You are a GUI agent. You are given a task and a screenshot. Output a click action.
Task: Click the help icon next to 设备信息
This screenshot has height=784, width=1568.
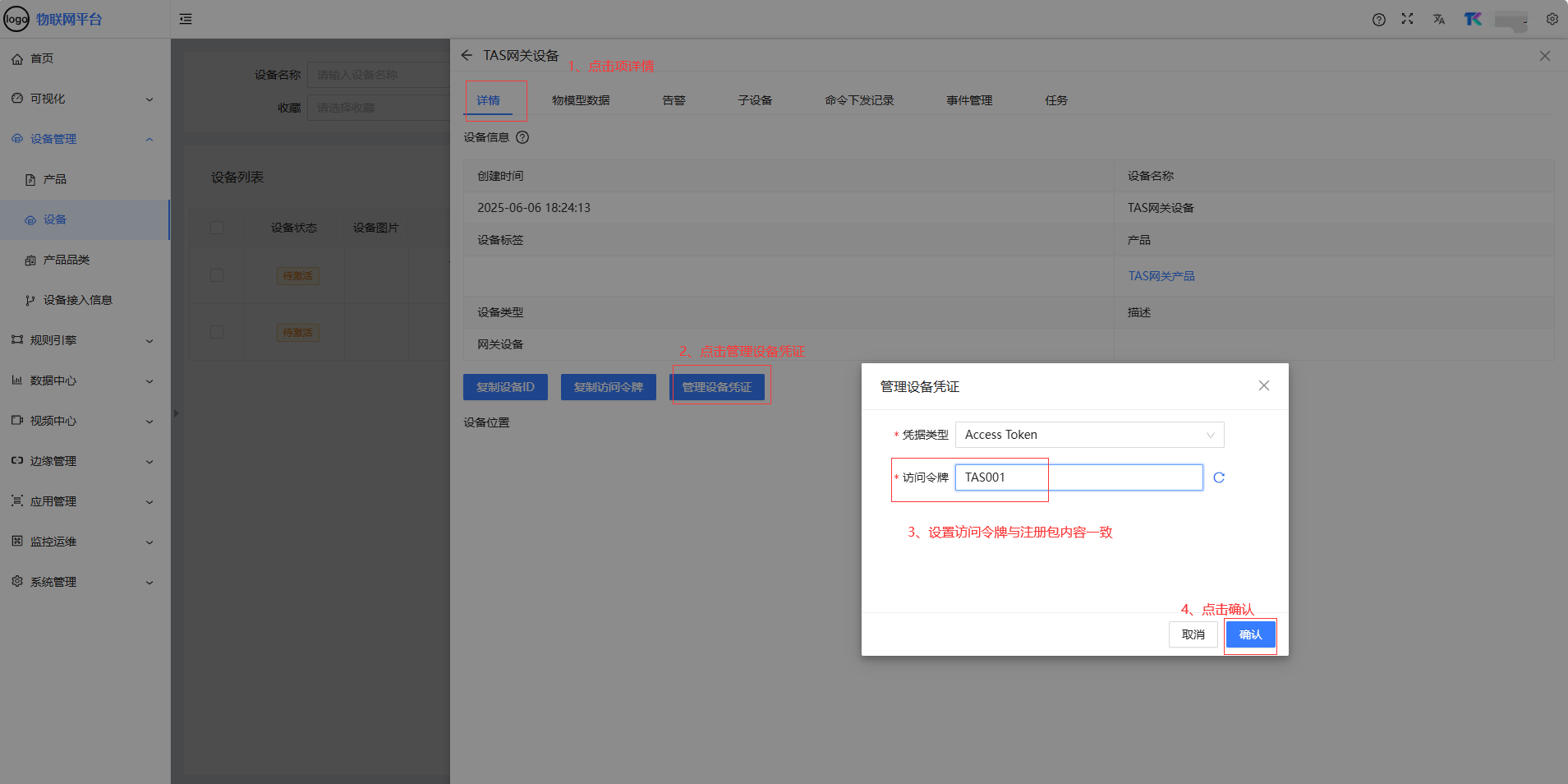[x=522, y=137]
